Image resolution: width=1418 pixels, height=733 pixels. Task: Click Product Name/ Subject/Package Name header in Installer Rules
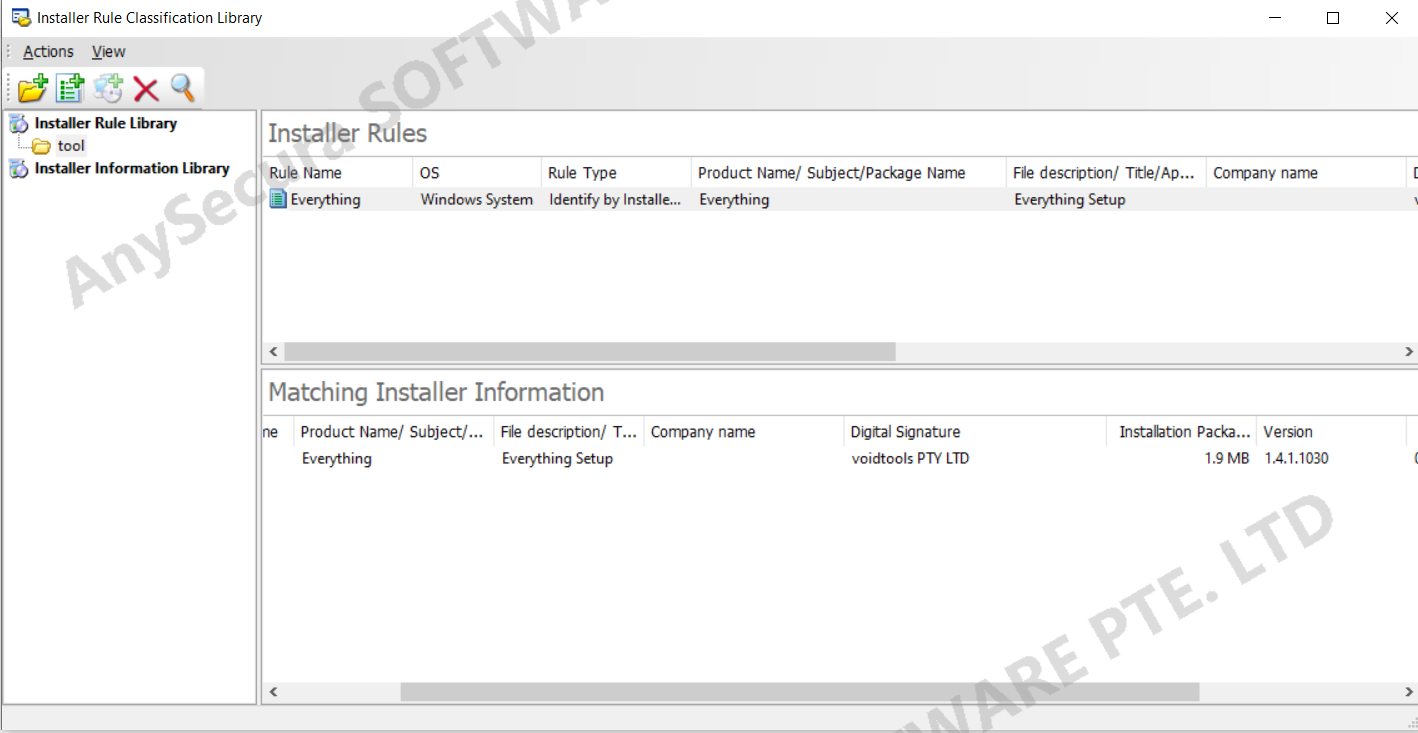click(849, 173)
